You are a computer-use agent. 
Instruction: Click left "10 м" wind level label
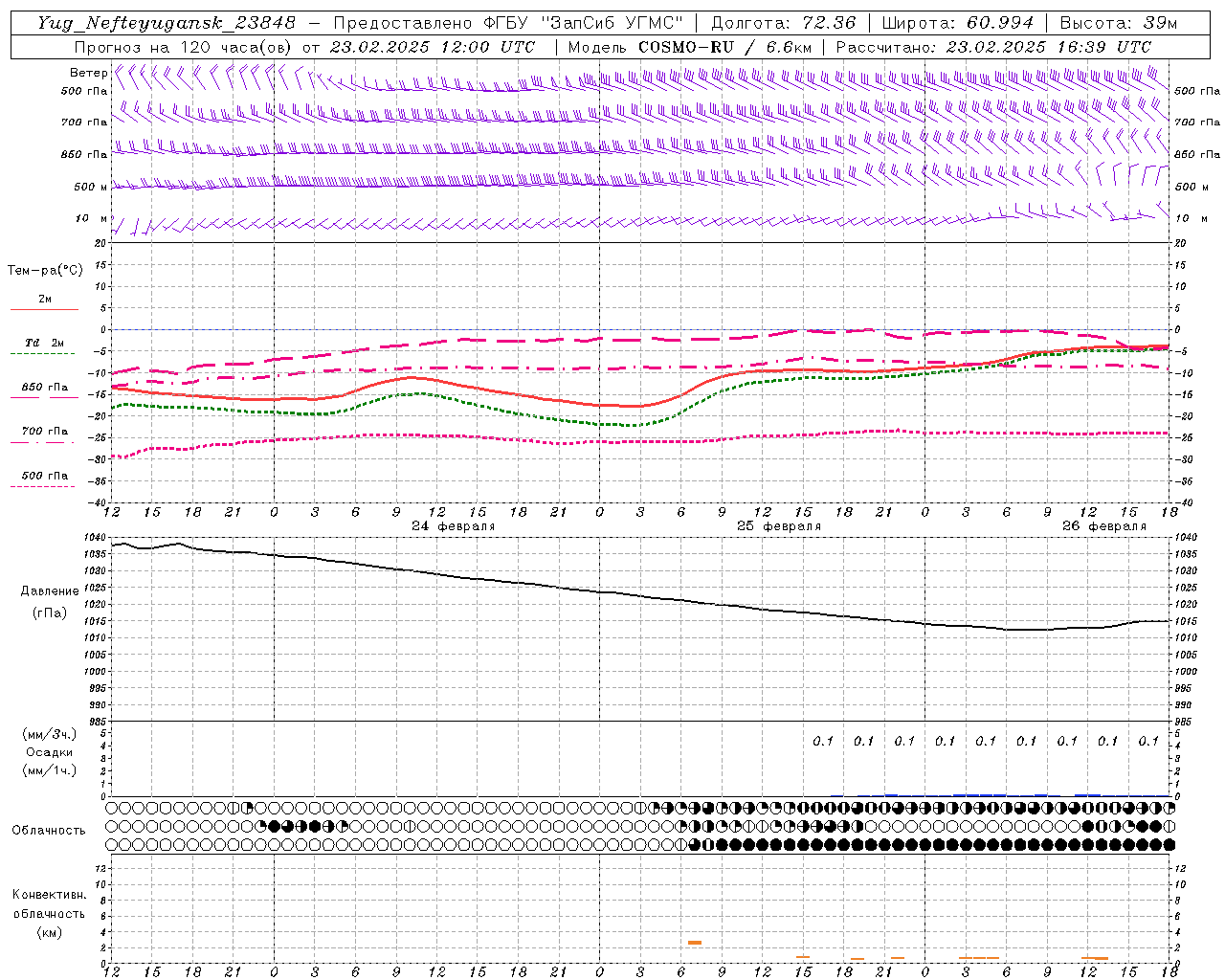(91, 218)
